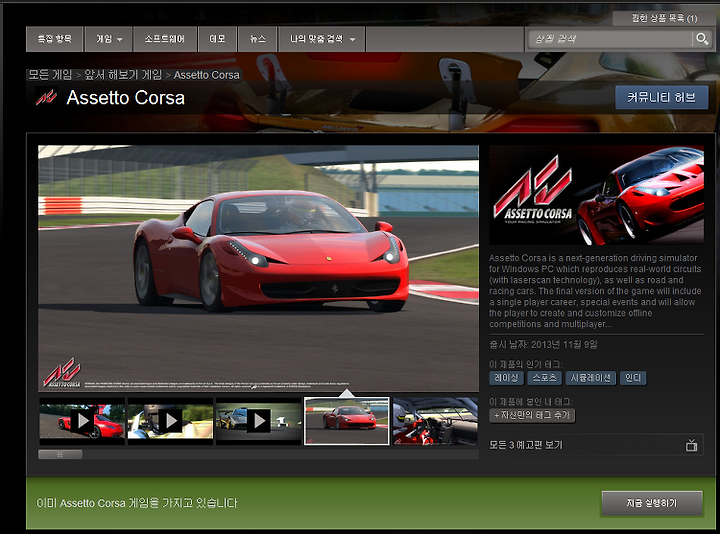Viewport: 720px width, 534px height.
Task: Open the 특집 항목 menu tab
Action: (x=55, y=39)
